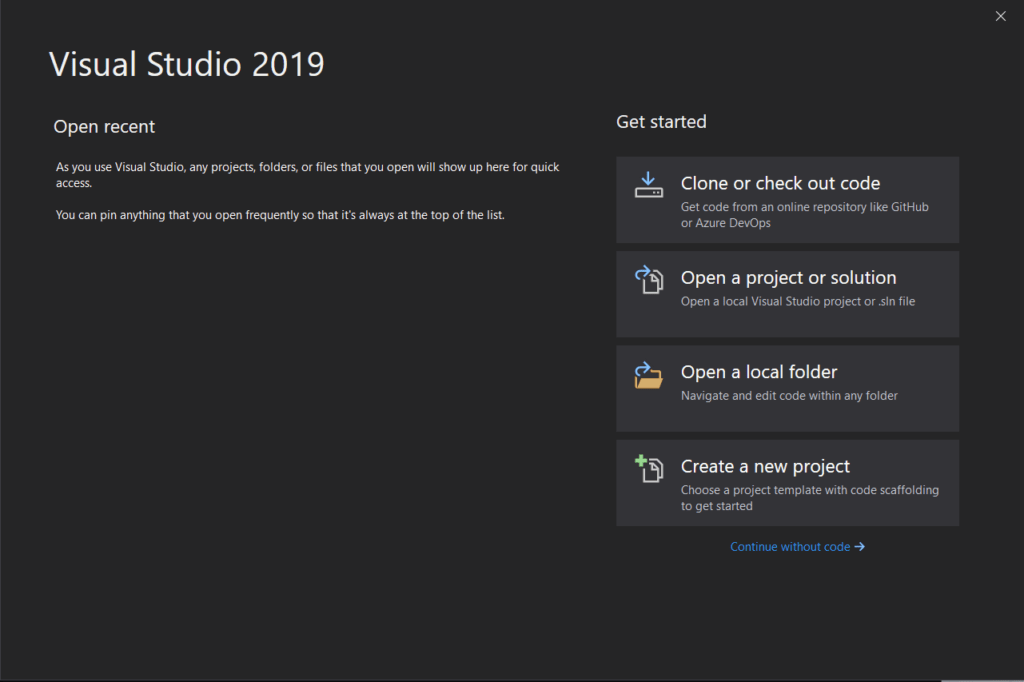Close the Visual Studio start window
The height and width of the screenshot is (682, 1024).
[x=1000, y=16]
